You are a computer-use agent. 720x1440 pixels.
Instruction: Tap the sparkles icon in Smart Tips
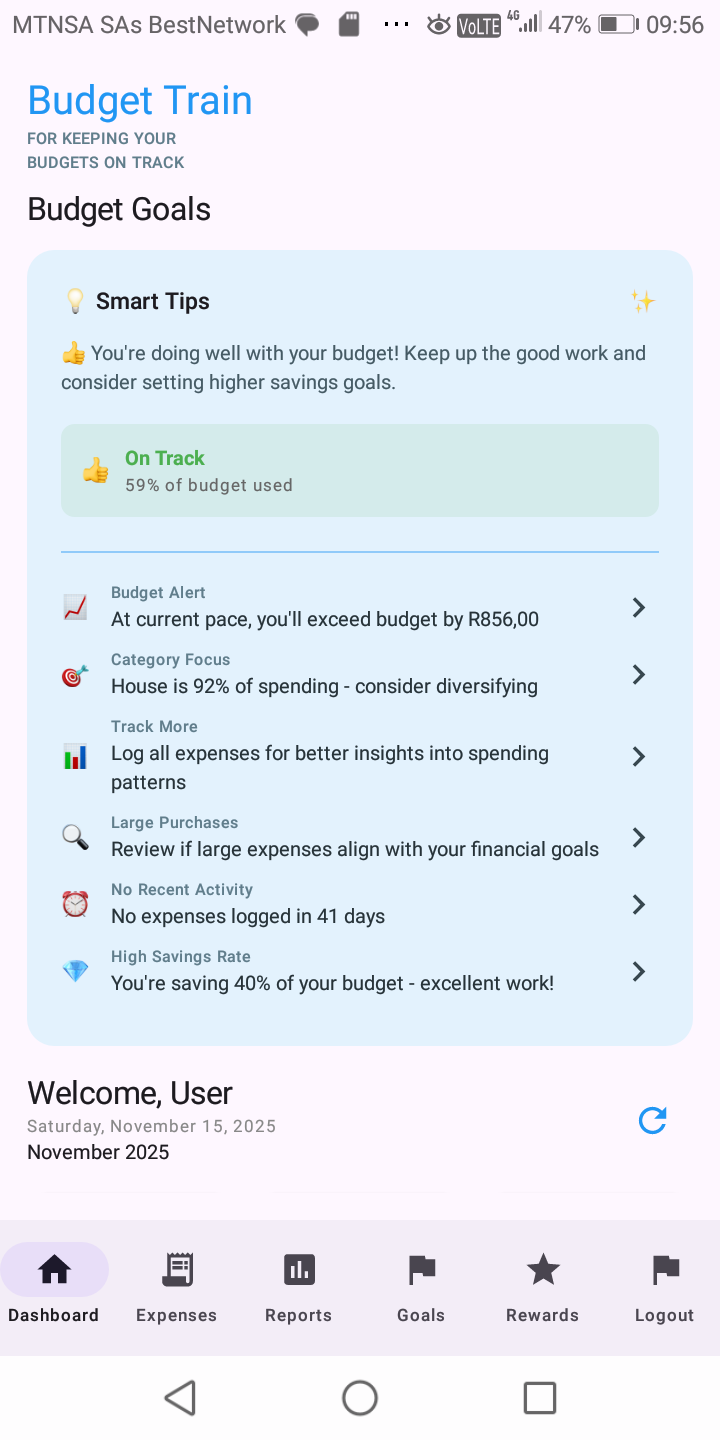[x=642, y=301]
